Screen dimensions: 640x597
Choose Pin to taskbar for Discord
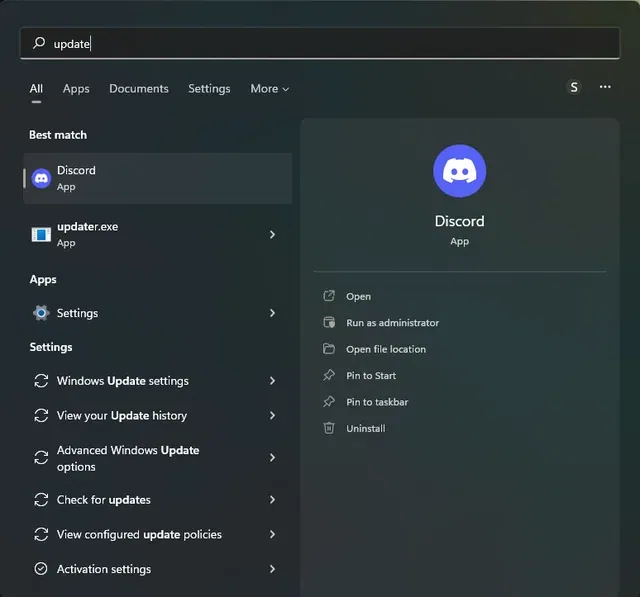[x=377, y=402]
